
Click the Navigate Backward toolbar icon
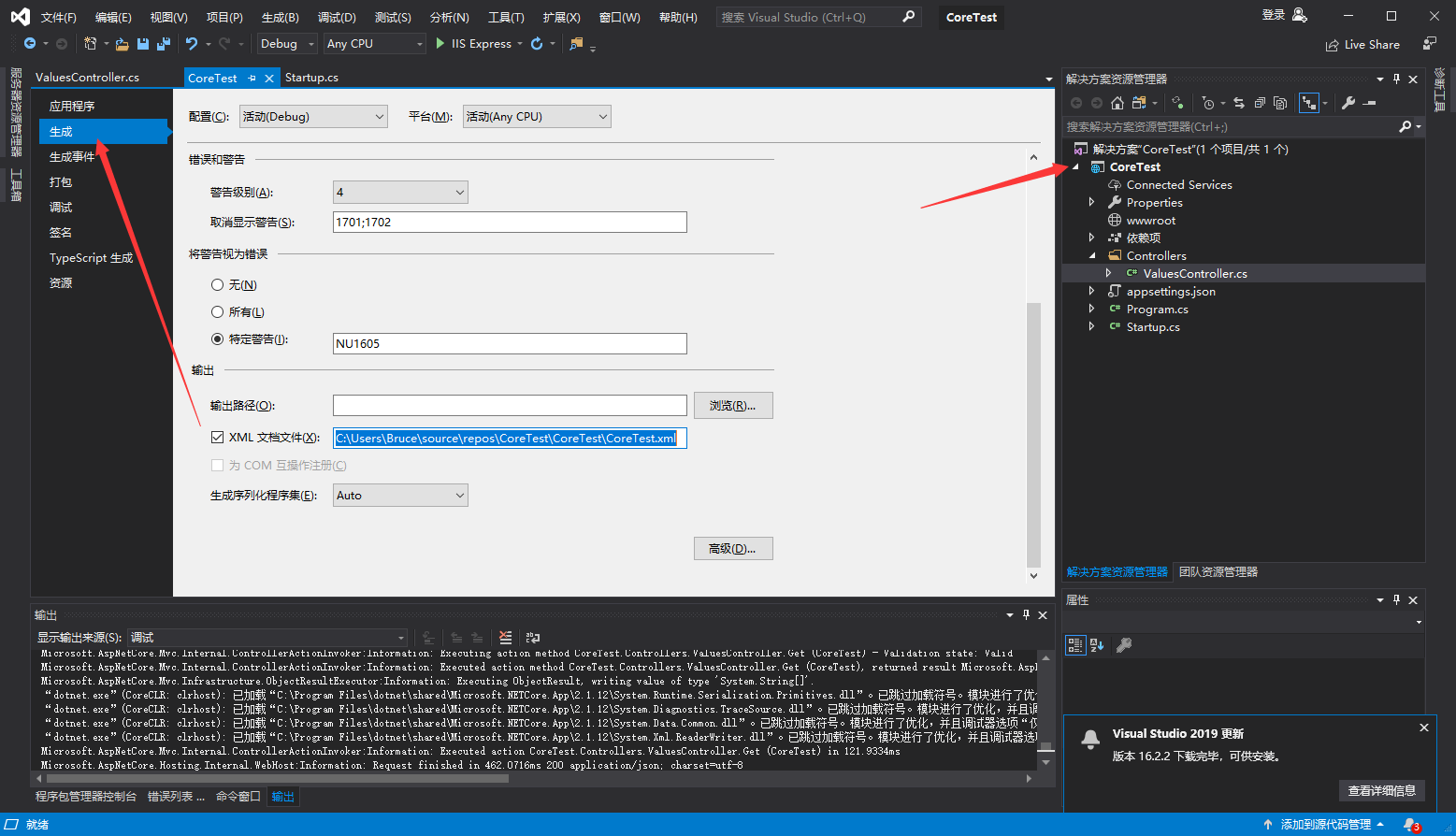(30, 43)
